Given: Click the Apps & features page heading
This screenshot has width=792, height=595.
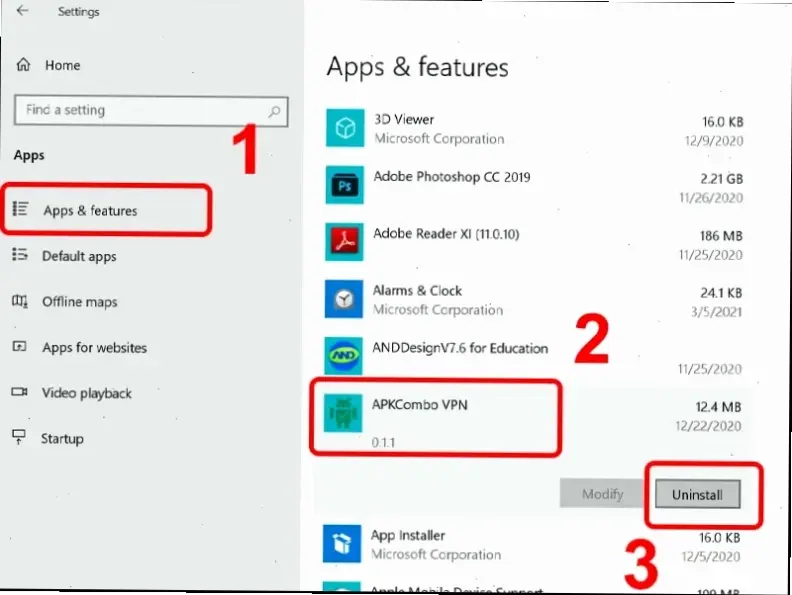Looking at the screenshot, I should 417,67.
